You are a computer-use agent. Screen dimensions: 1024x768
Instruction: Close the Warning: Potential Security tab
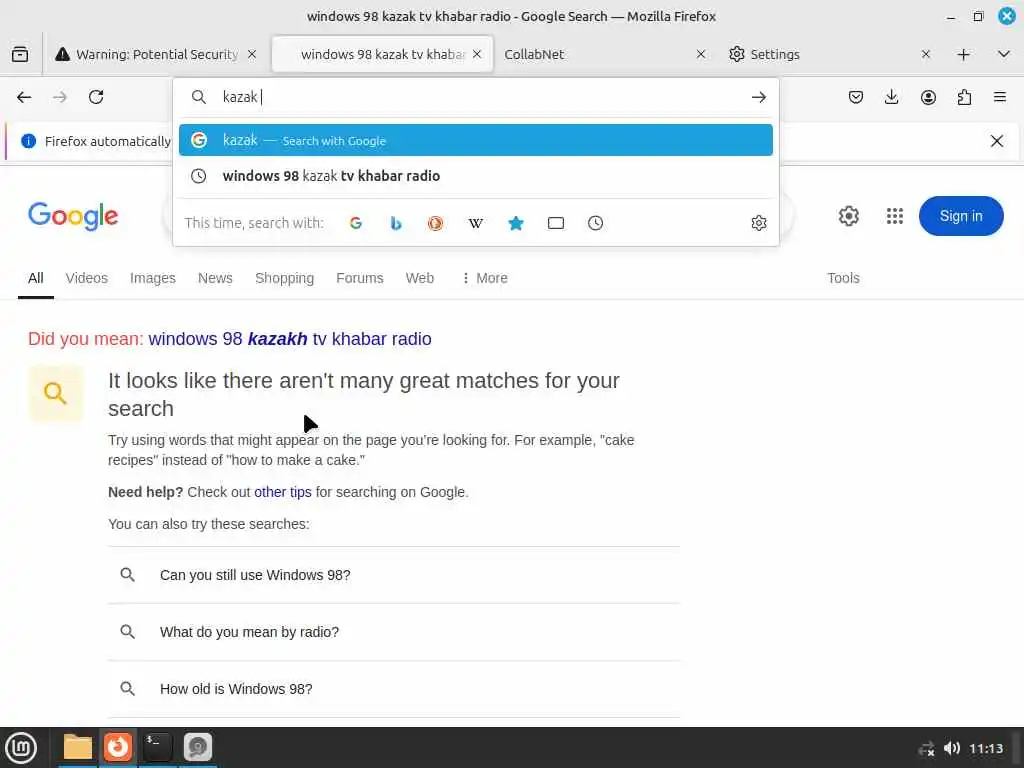pos(252,54)
